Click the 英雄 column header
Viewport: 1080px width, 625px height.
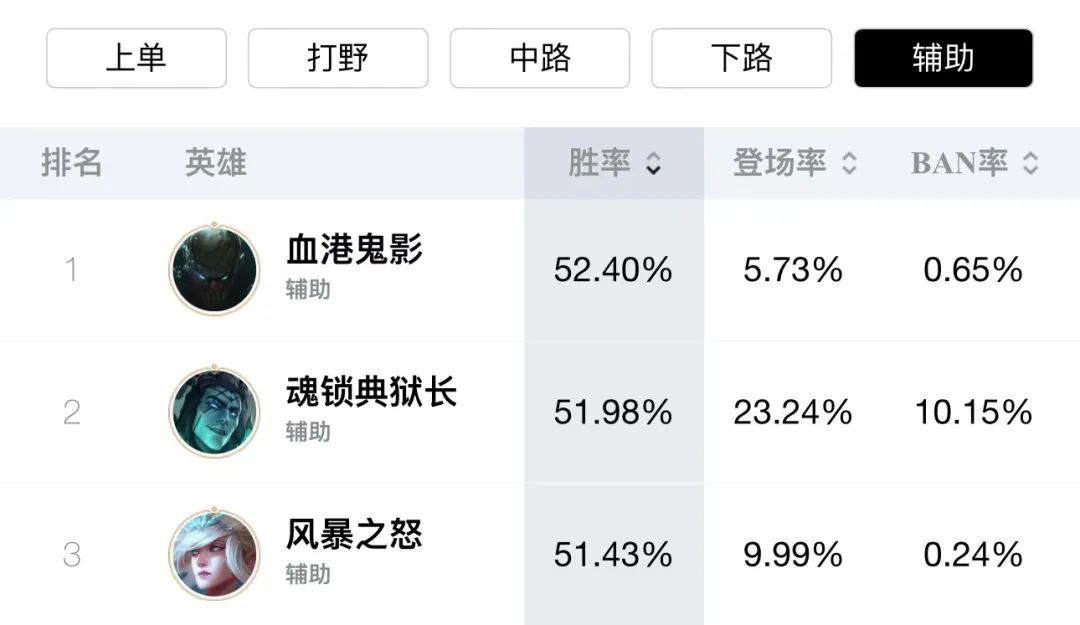pos(216,163)
